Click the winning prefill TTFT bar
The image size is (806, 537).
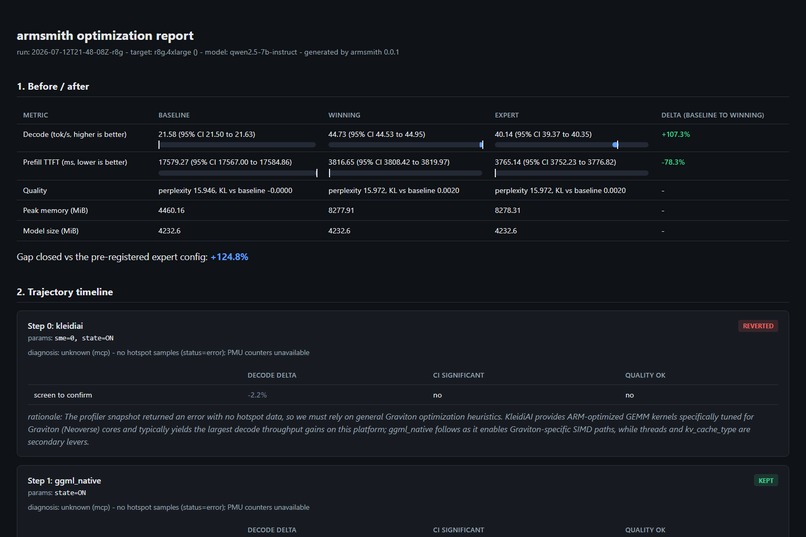[405, 173]
